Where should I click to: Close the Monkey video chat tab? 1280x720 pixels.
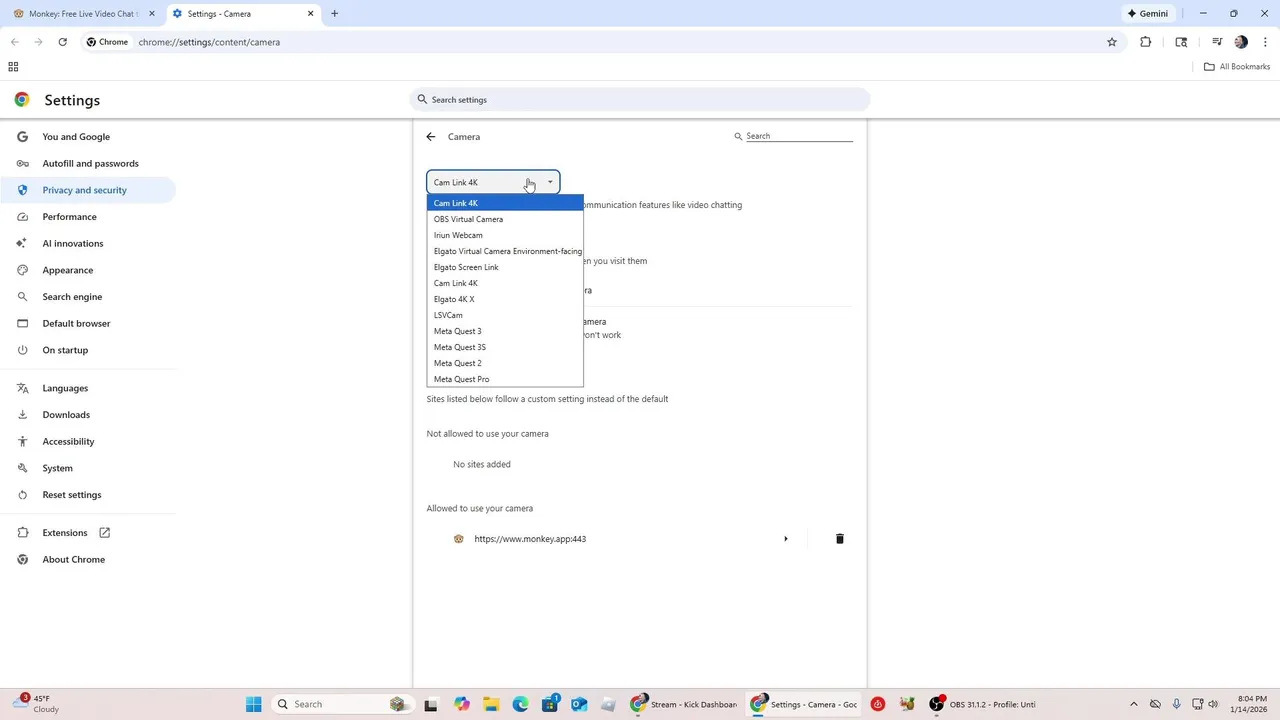click(x=152, y=14)
